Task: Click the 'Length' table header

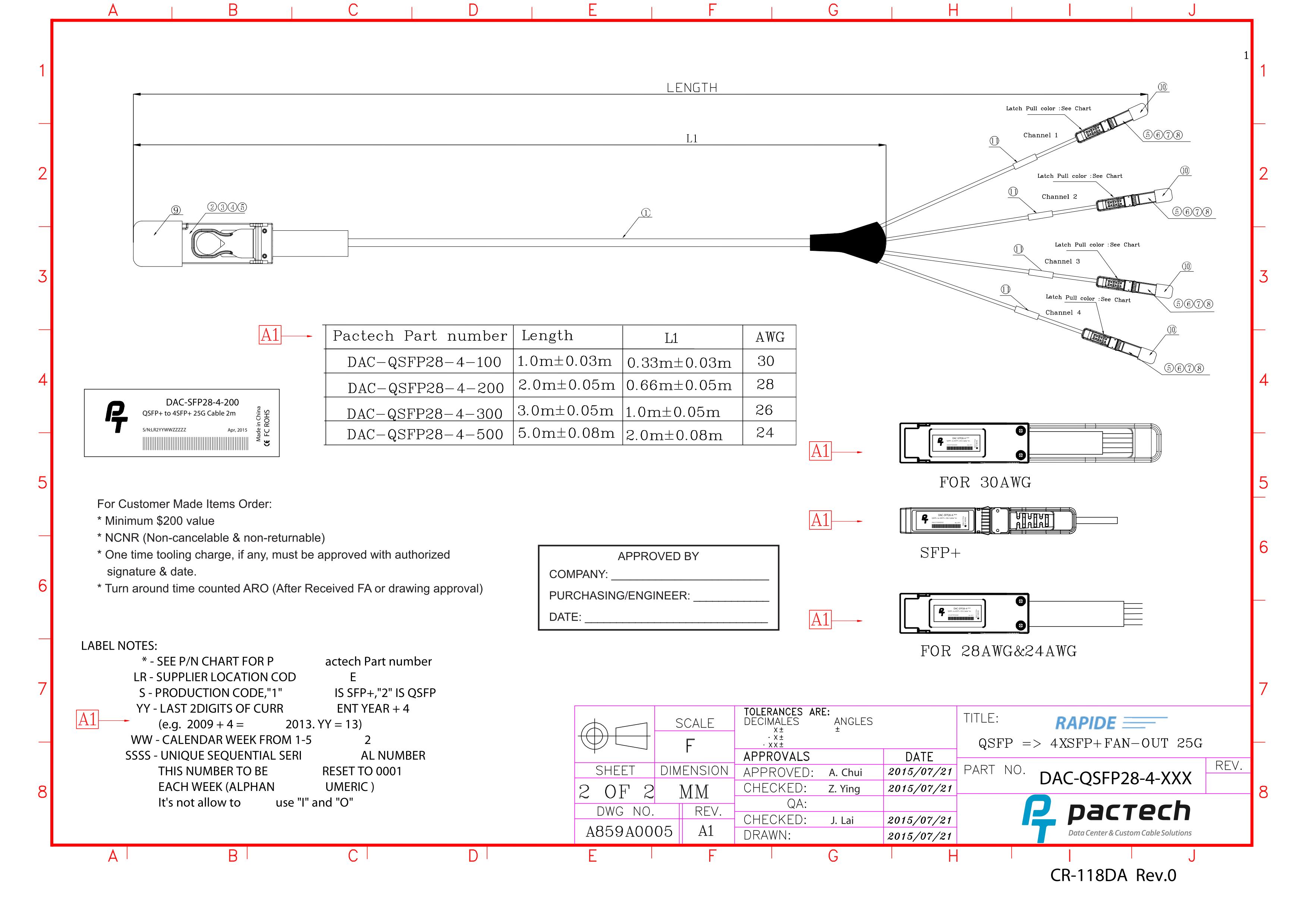Action: (x=547, y=336)
